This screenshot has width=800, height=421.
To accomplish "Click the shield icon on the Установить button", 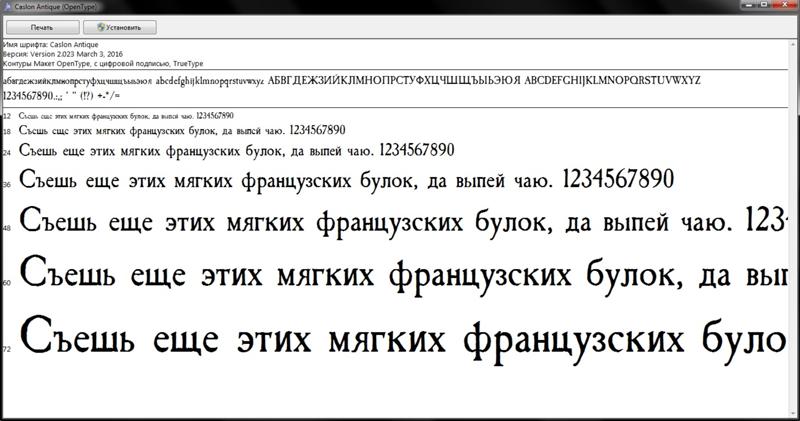I will (x=101, y=27).
